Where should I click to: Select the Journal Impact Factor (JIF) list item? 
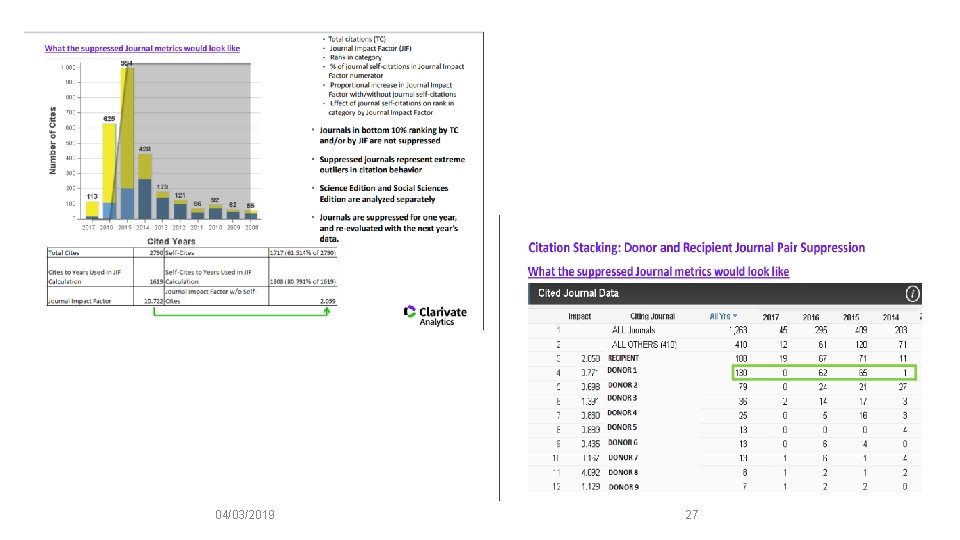(370, 48)
